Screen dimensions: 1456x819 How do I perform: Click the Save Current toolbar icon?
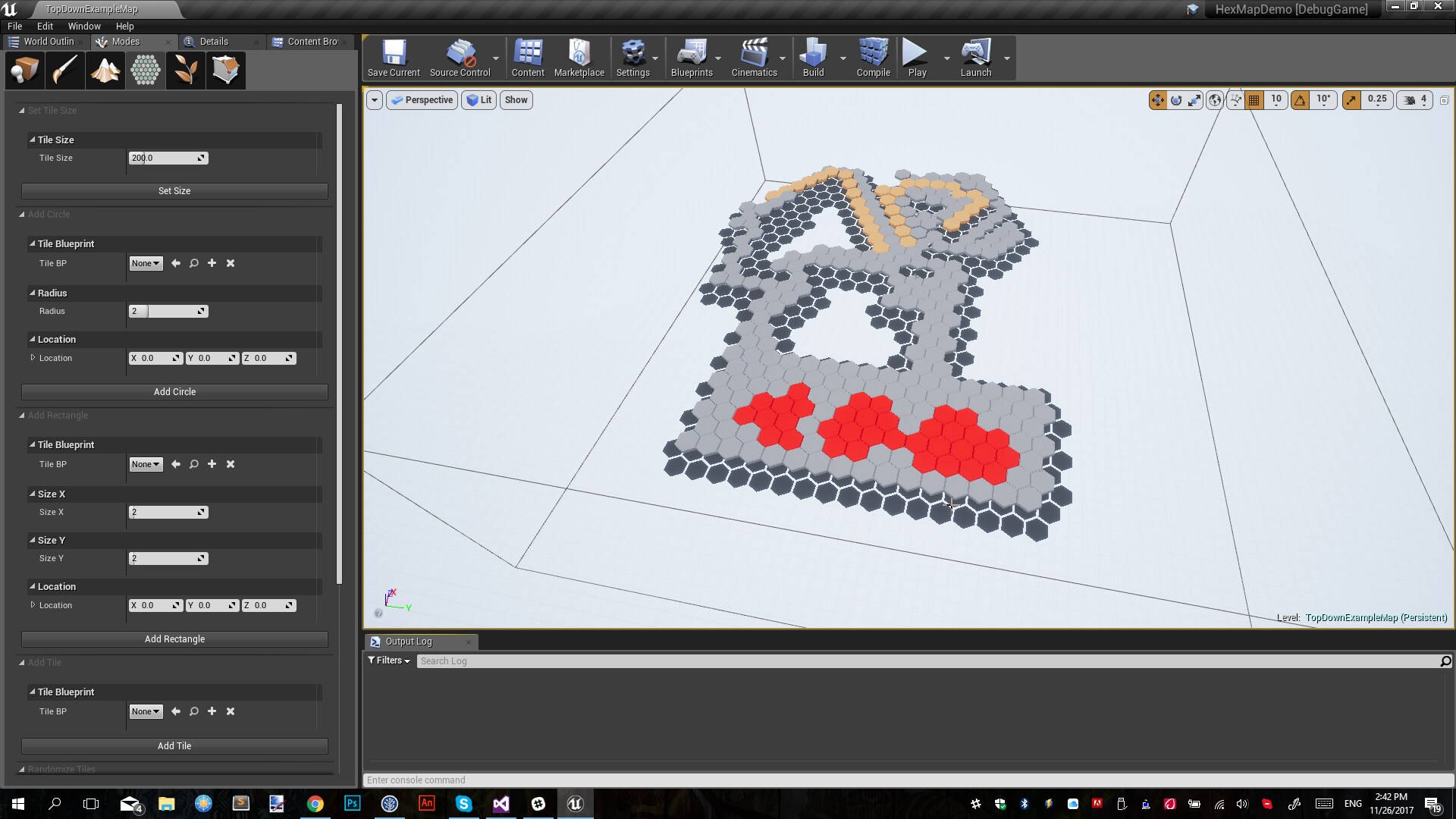tap(394, 58)
